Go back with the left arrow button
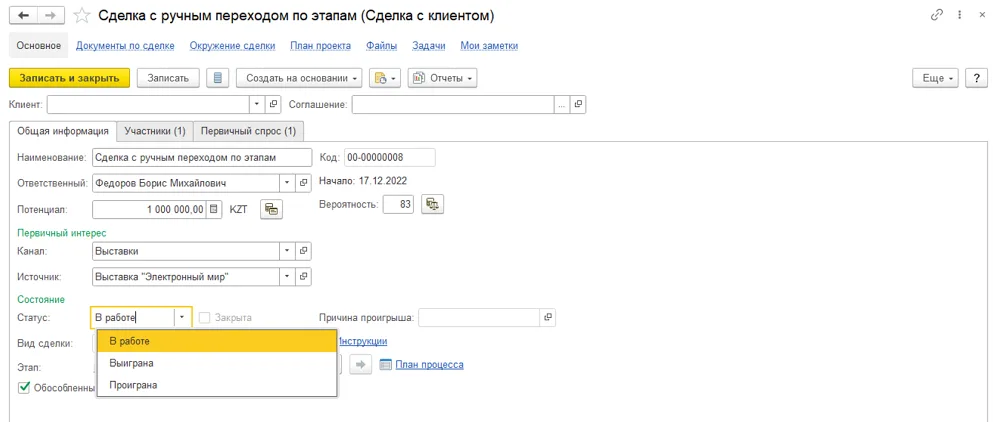The image size is (1000, 422). pos(25,16)
